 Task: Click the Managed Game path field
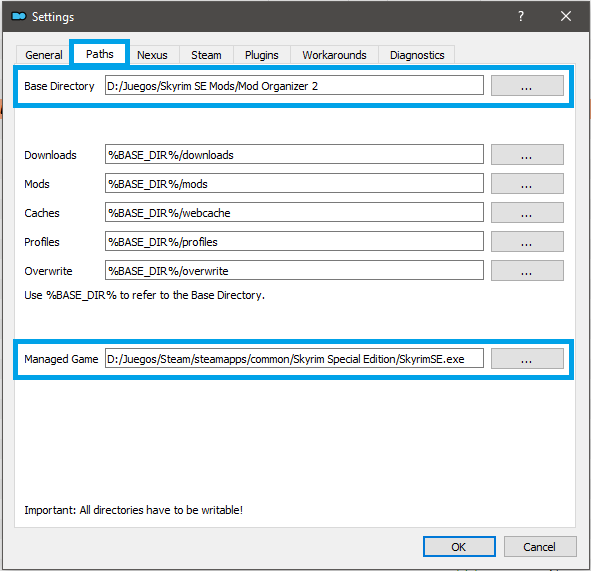tap(294, 358)
